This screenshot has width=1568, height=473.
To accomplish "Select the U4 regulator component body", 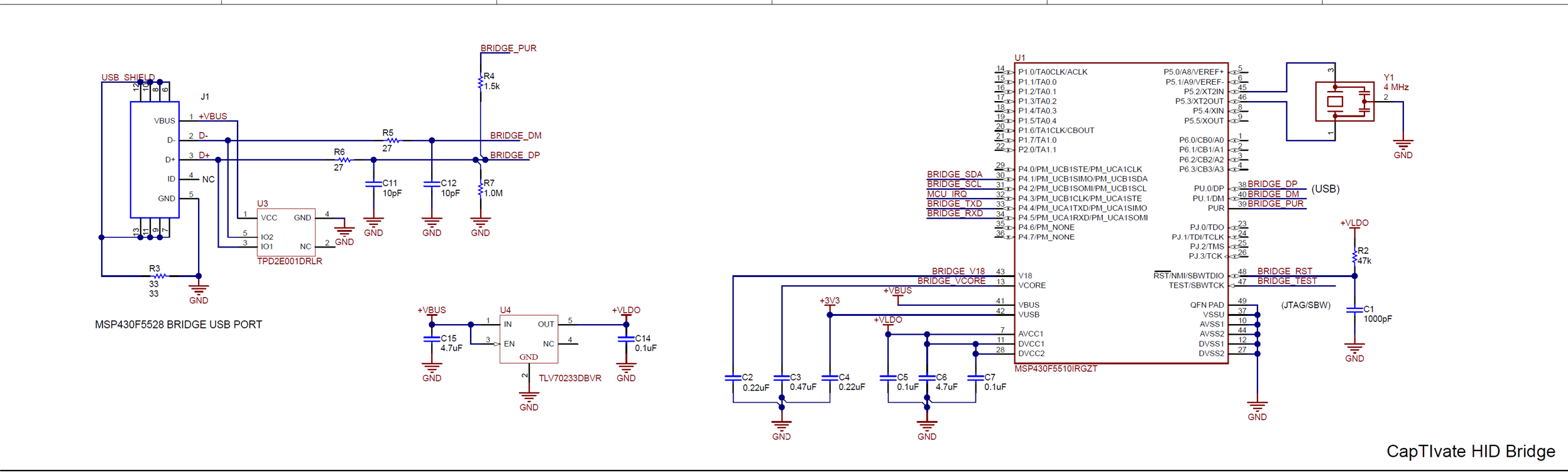I will [529, 339].
